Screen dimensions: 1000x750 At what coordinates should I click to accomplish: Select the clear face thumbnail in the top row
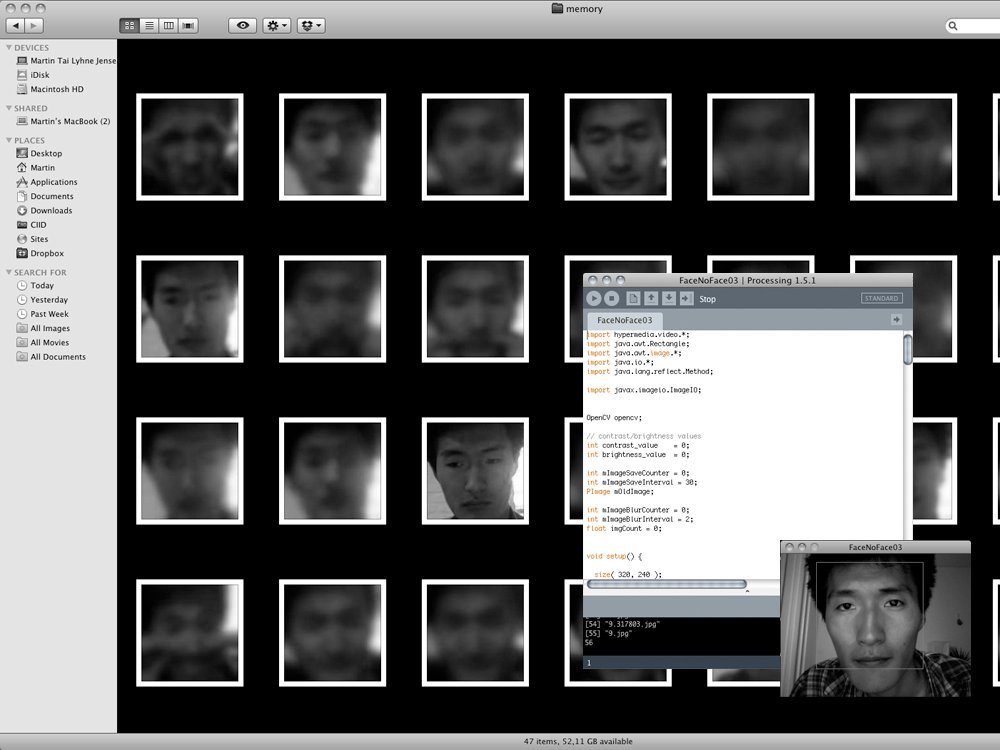617,147
